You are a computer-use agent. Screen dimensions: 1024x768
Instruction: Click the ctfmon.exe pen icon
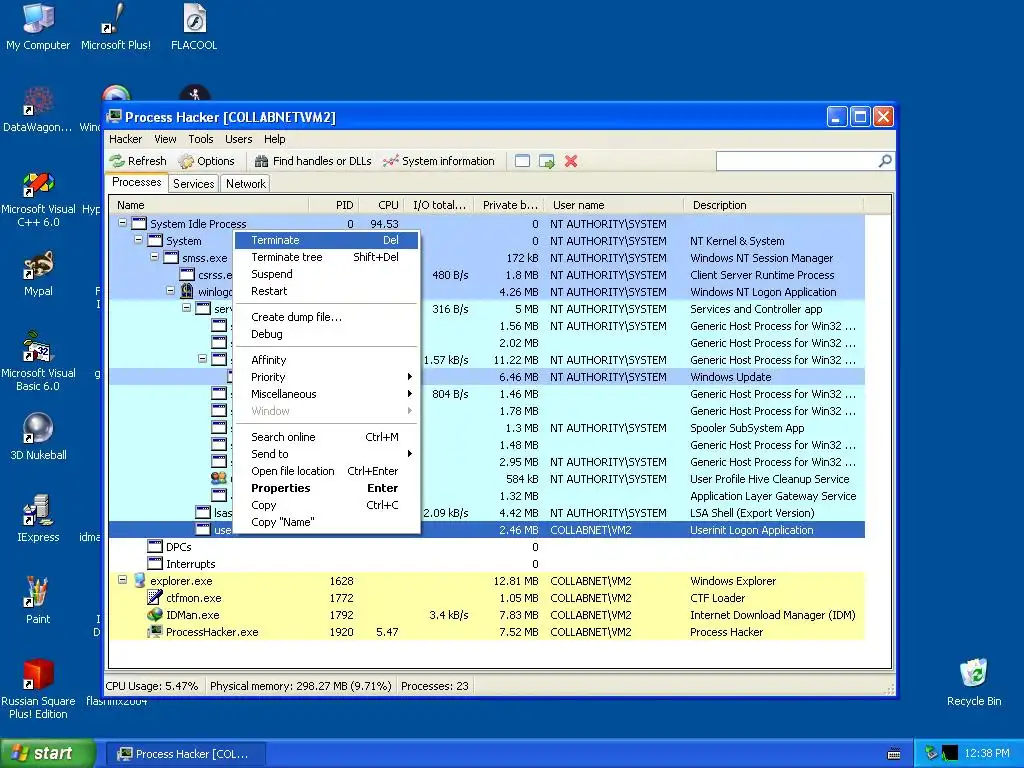pos(155,598)
